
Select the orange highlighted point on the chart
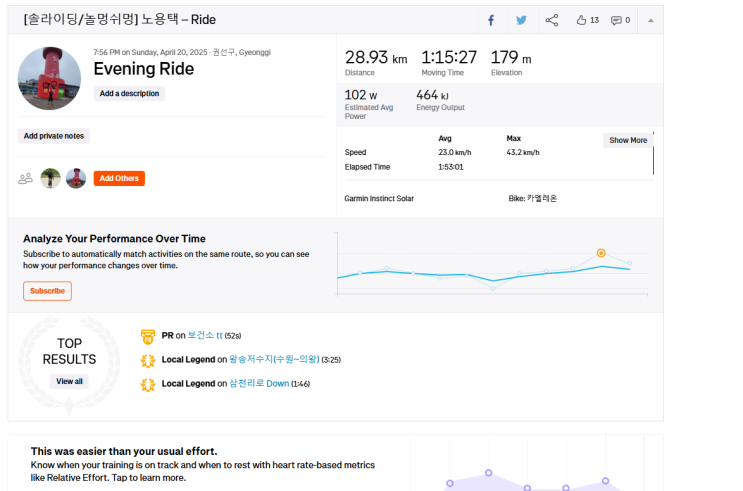pos(601,253)
